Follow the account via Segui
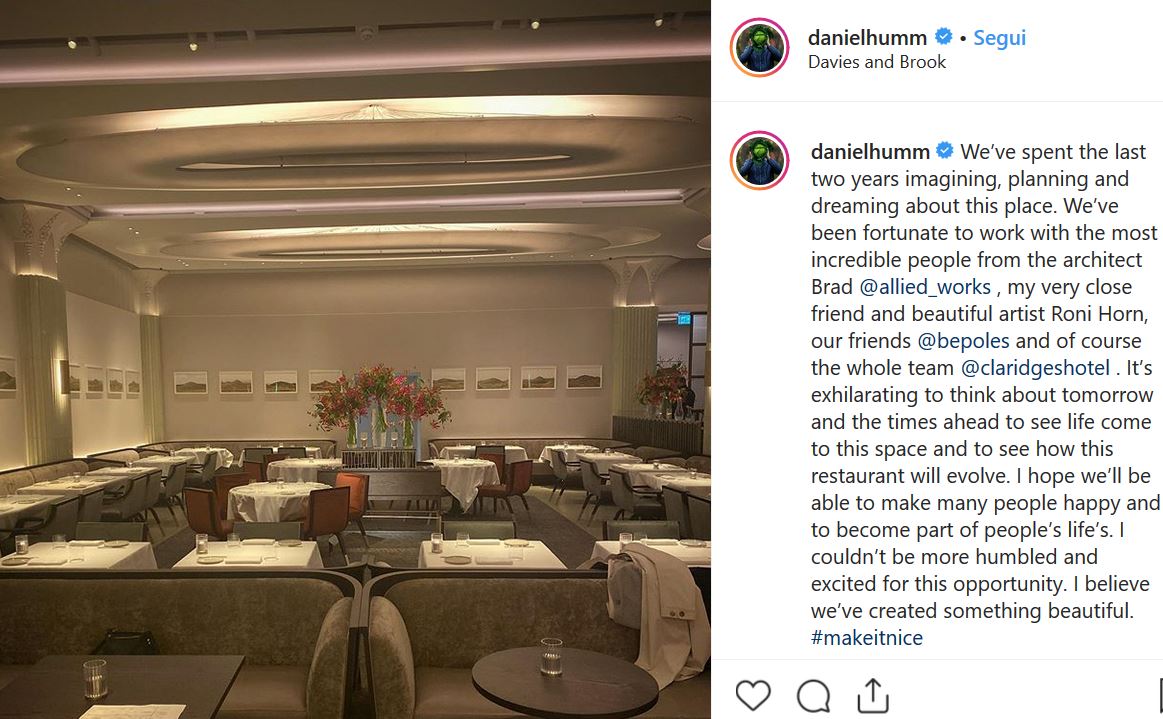Image resolution: width=1163 pixels, height=719 pixels. click(999, 37)
